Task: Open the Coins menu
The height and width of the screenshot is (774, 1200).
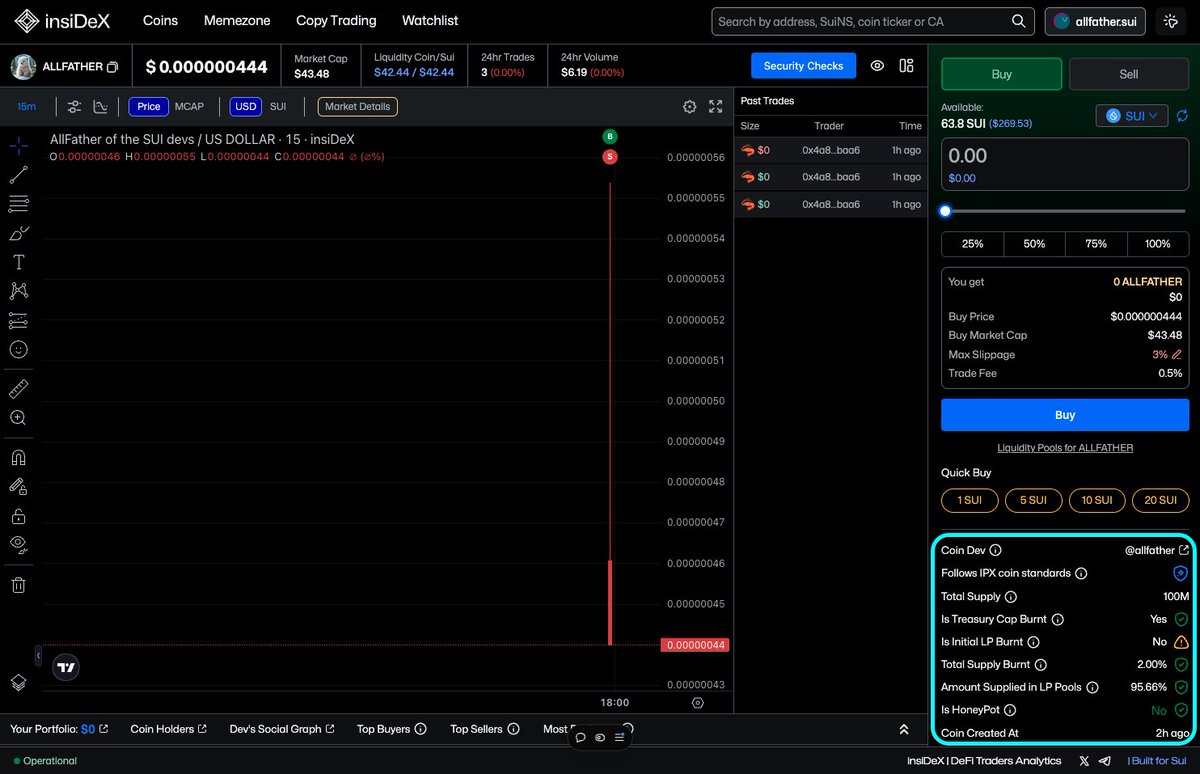Action: (161, 20)
